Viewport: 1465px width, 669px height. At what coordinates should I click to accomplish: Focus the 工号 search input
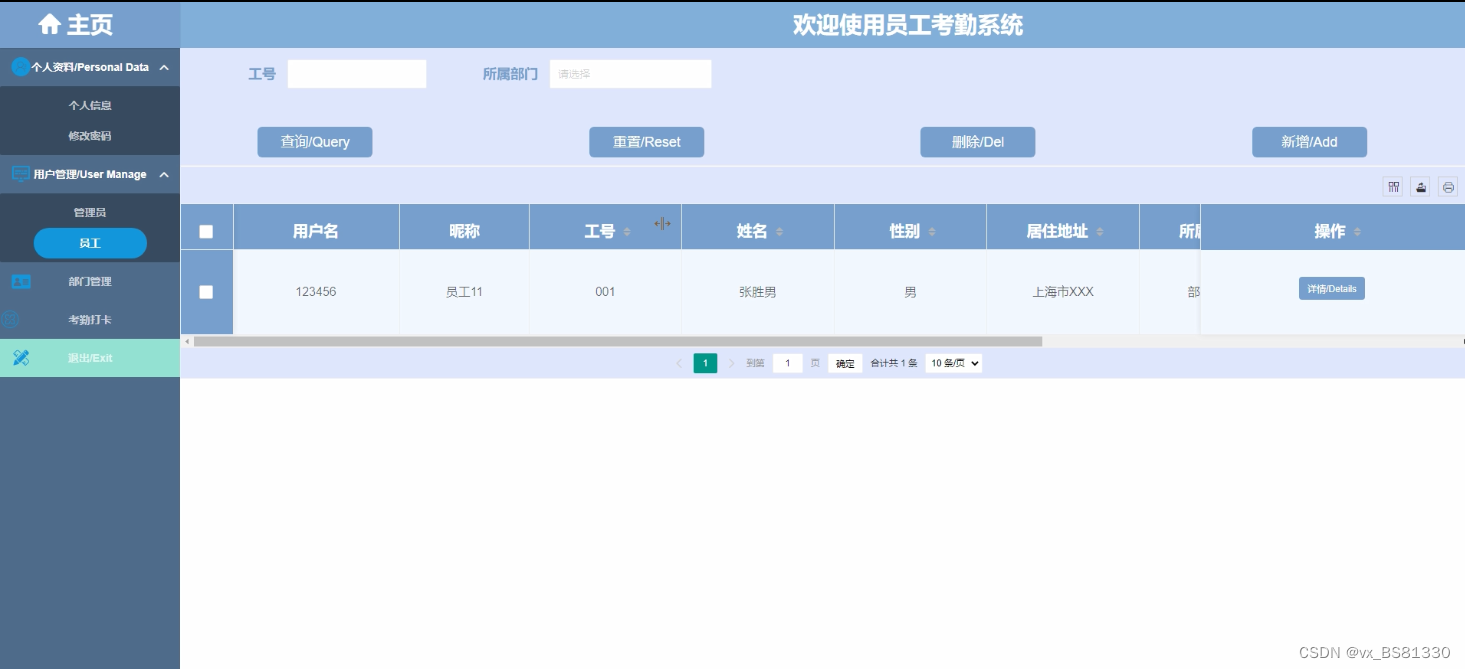[x=357, y=74]
